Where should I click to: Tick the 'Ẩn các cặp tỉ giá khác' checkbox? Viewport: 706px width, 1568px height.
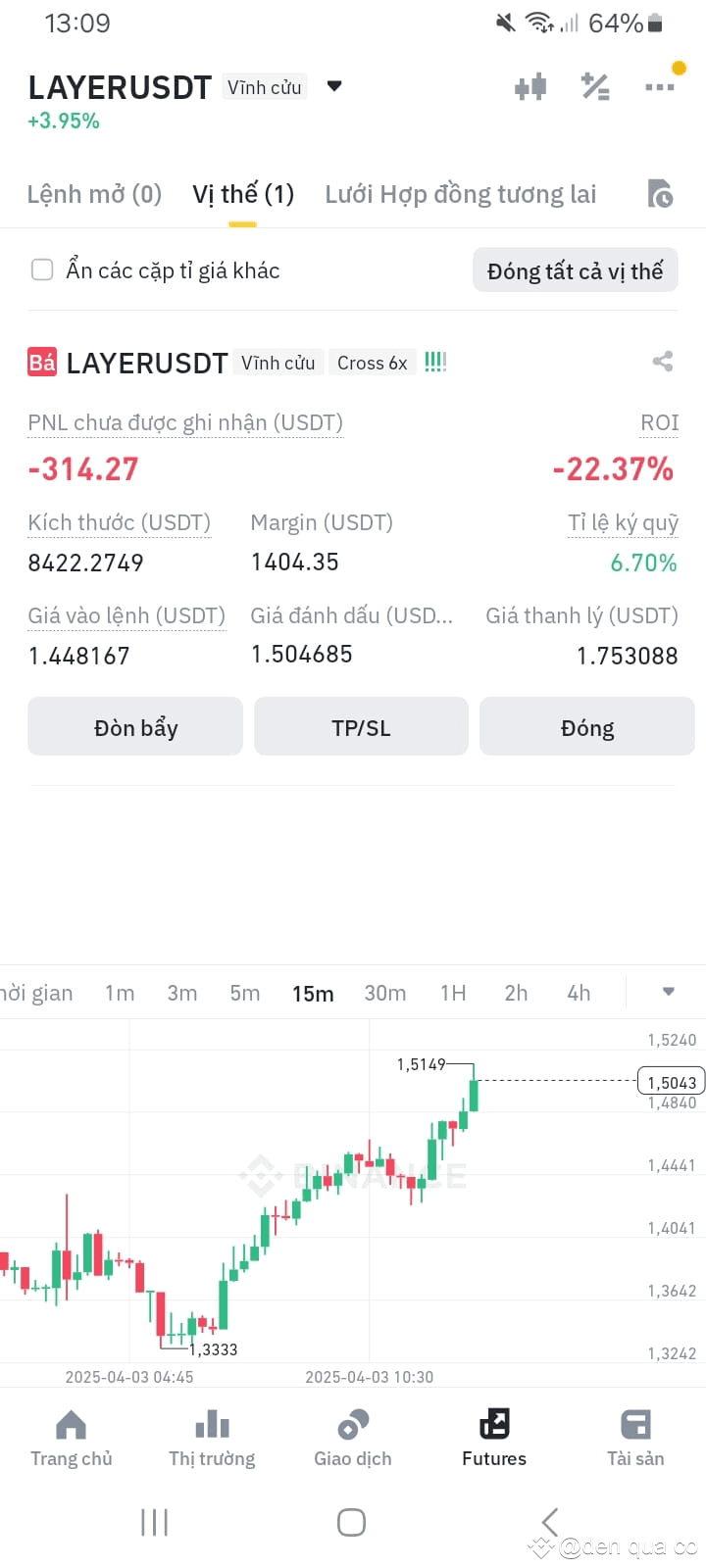click(42, 269)
